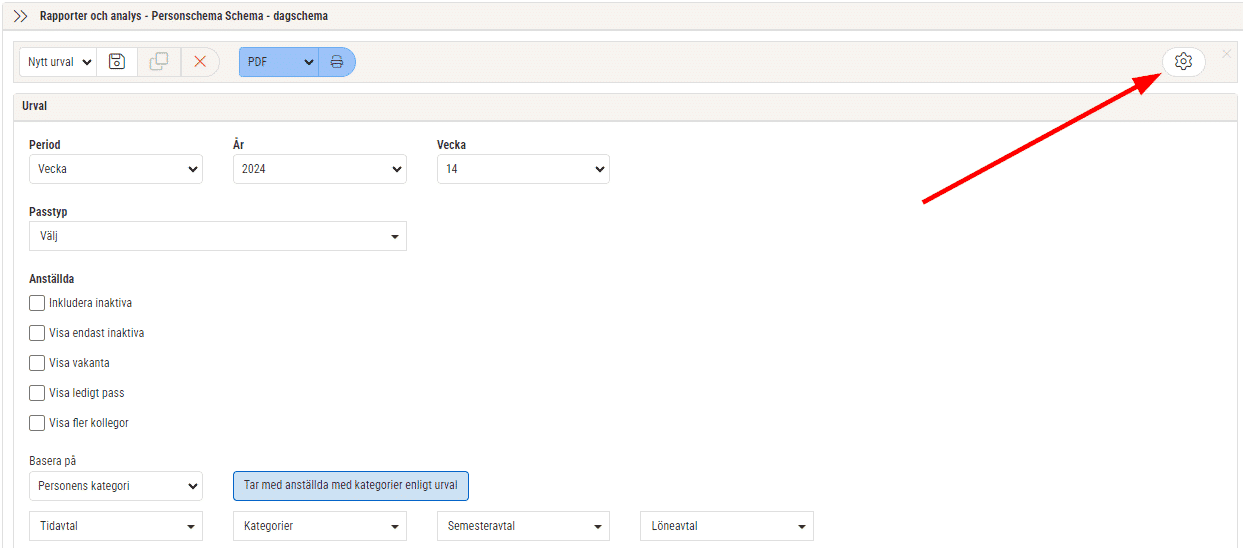Tick Visa ledigt pass checkbox
1243x548 pixels.
(x=37, y=393)
